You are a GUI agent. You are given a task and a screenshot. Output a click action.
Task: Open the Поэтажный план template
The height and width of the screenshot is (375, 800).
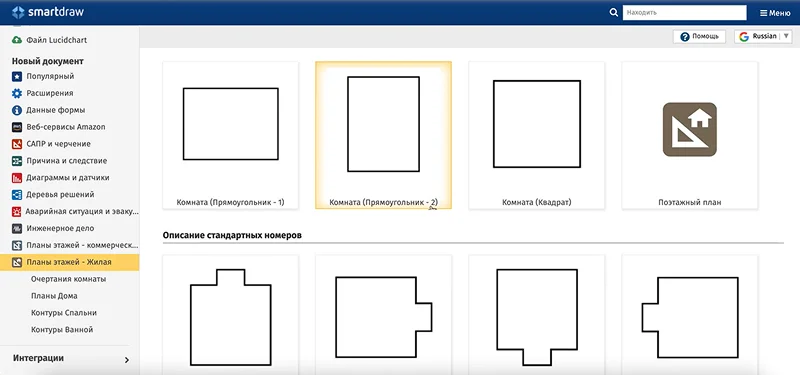(x=690, y=135)
